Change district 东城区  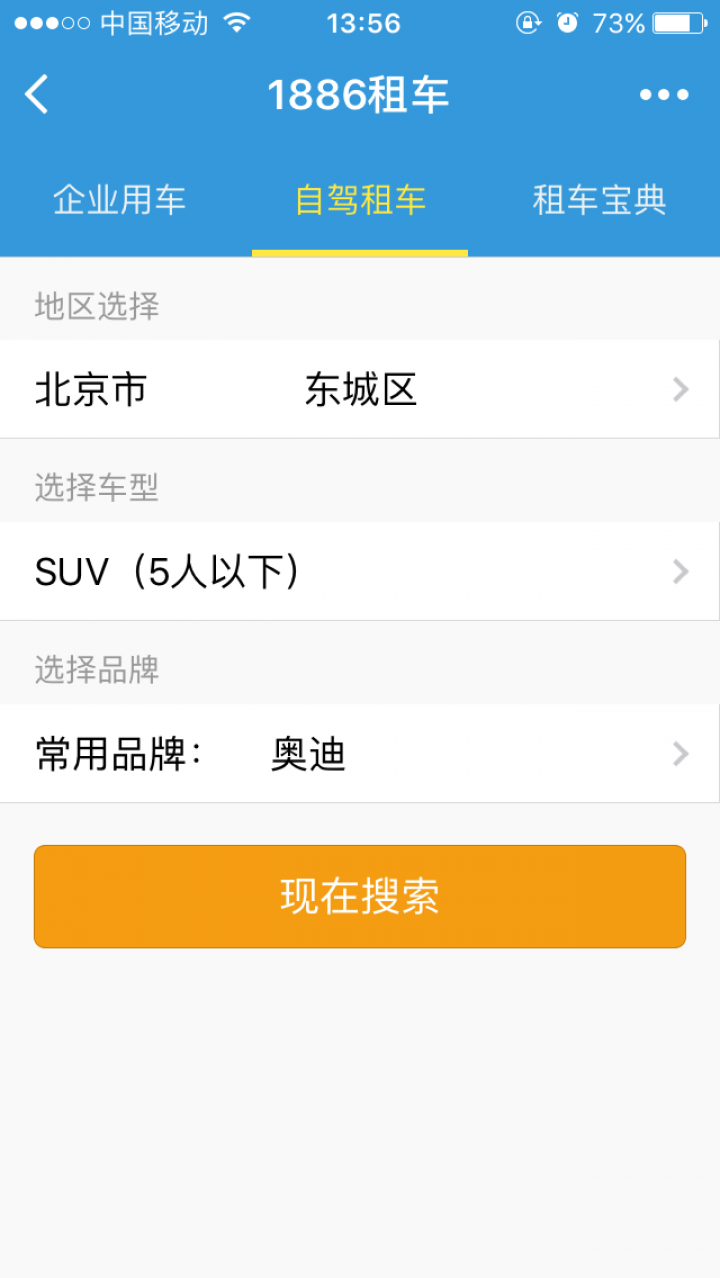361,389
